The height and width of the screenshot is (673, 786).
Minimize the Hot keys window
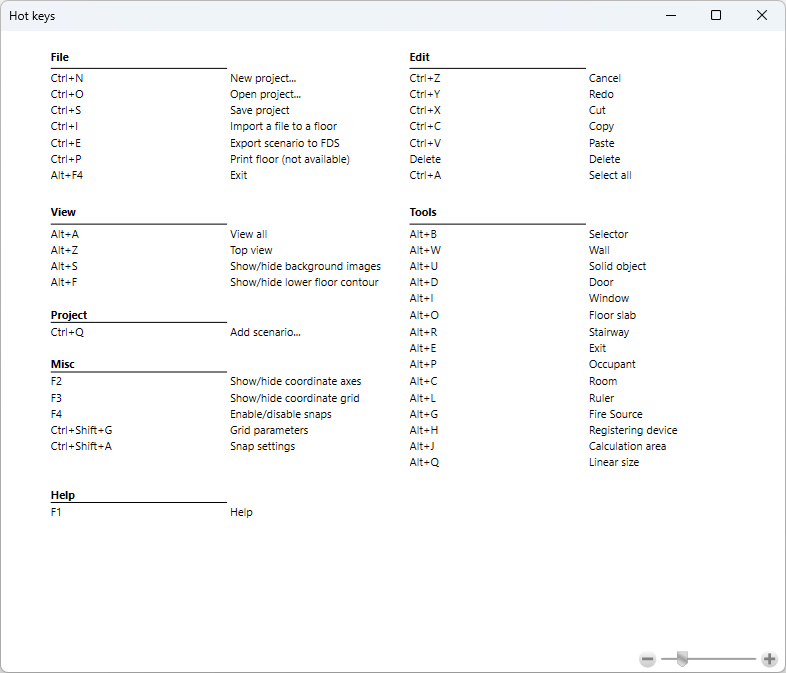click(670, 15)
